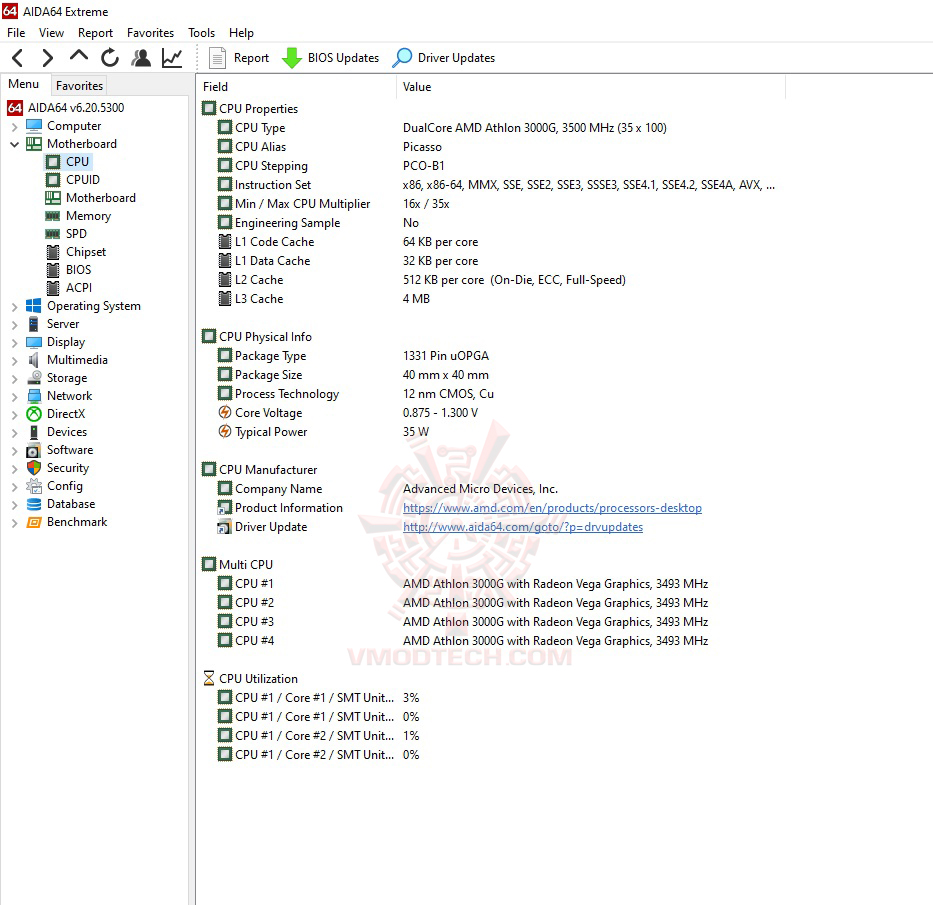933x905 pixels.
Task: Open the Report menu
Action: pos(95,33)
